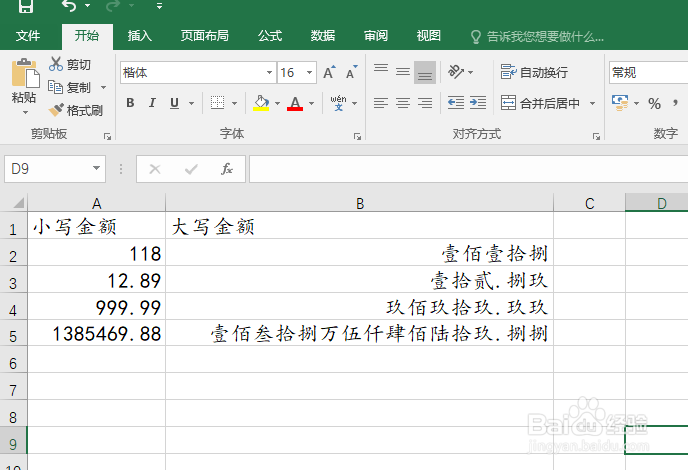Increase cell indent
This screenshot has width=688, height=470.
478,103
